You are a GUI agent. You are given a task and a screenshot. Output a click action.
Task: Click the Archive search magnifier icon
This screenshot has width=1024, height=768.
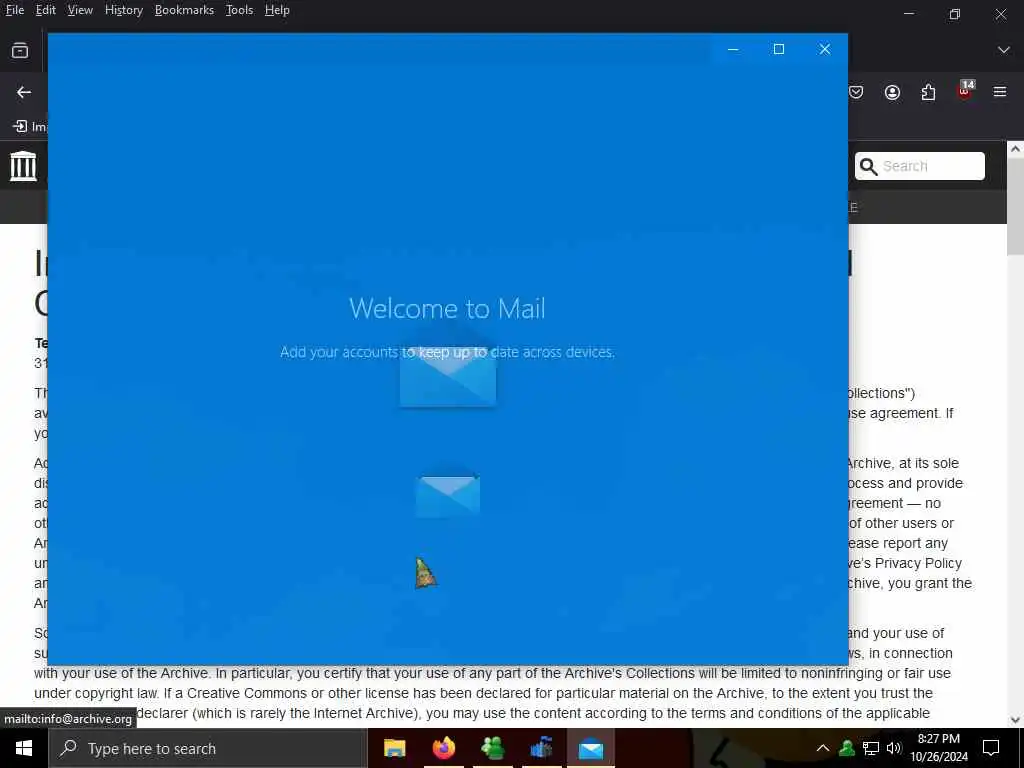point(868,167)
